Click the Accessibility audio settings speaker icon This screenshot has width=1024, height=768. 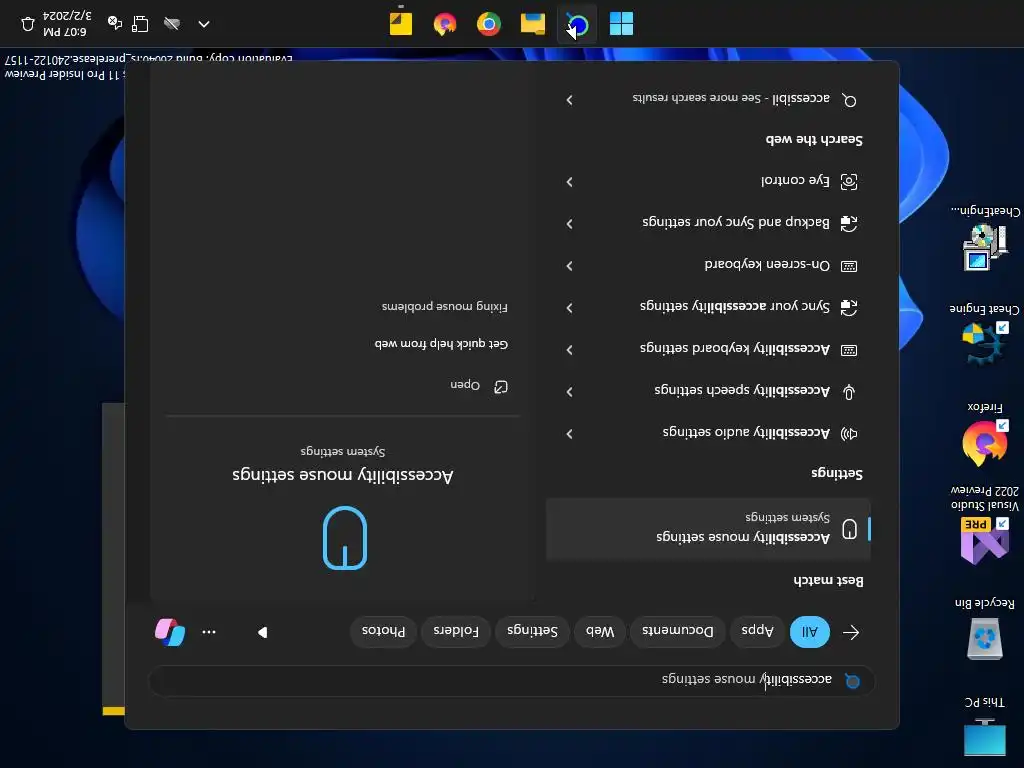coord(849,434)
